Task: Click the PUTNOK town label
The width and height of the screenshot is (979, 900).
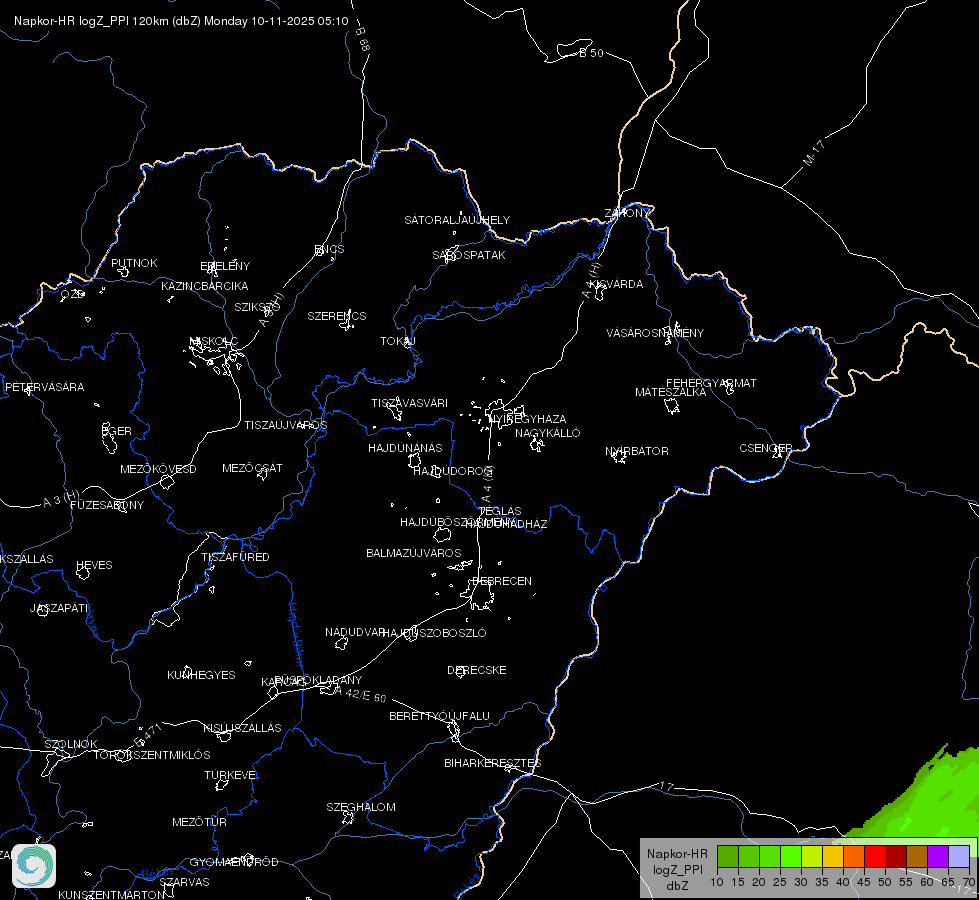Action: 134,263
